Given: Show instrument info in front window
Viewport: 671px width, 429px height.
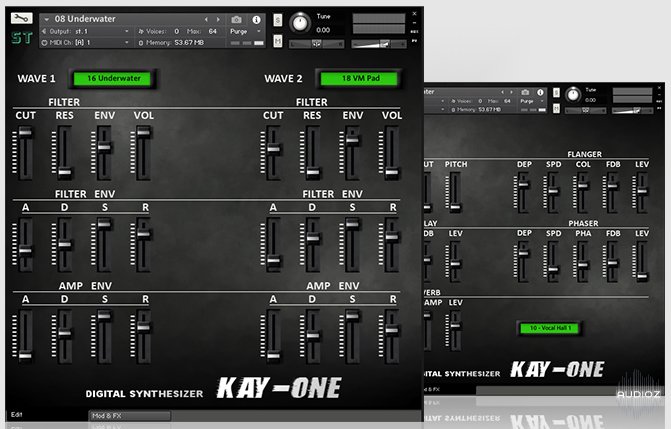Looking at the screenshot, I should point(256,20).
